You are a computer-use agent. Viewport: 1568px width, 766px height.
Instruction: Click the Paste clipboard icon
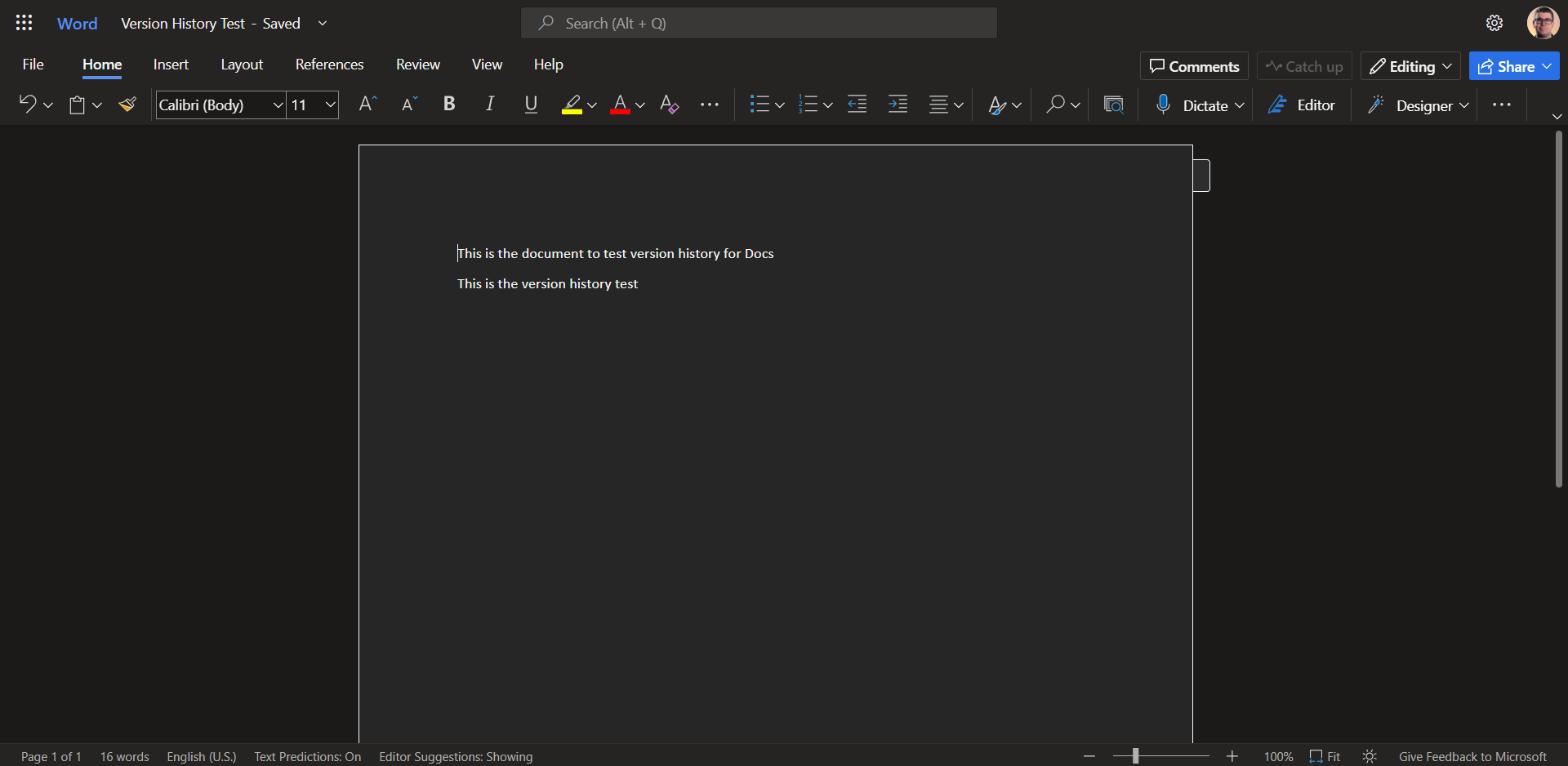click(77, 105)
